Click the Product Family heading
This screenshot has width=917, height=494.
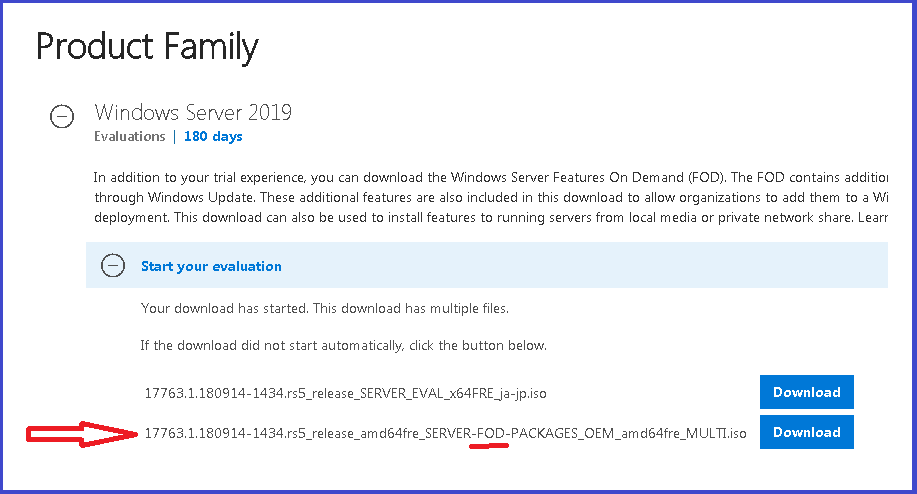point(147,46)
